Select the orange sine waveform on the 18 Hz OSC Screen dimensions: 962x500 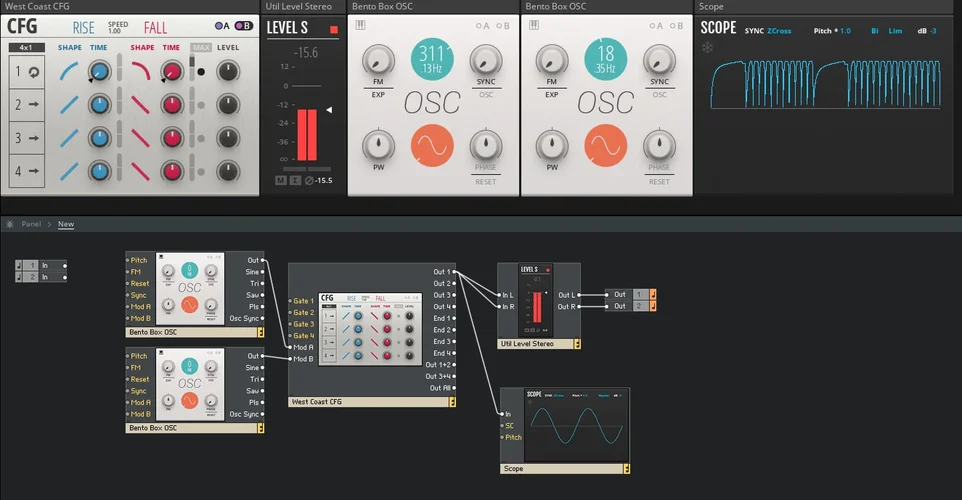coord(606,146)
